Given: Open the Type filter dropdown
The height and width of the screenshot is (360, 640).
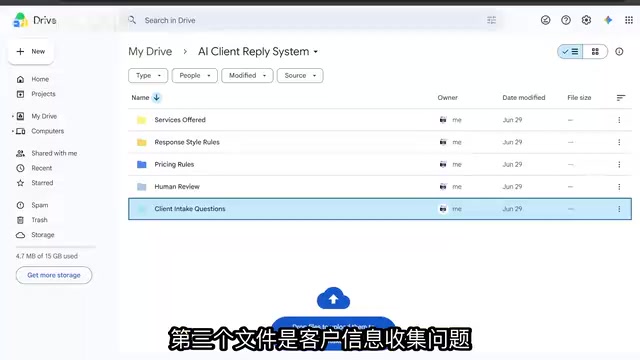Looking at the screenshot, I should coord(148,76).
